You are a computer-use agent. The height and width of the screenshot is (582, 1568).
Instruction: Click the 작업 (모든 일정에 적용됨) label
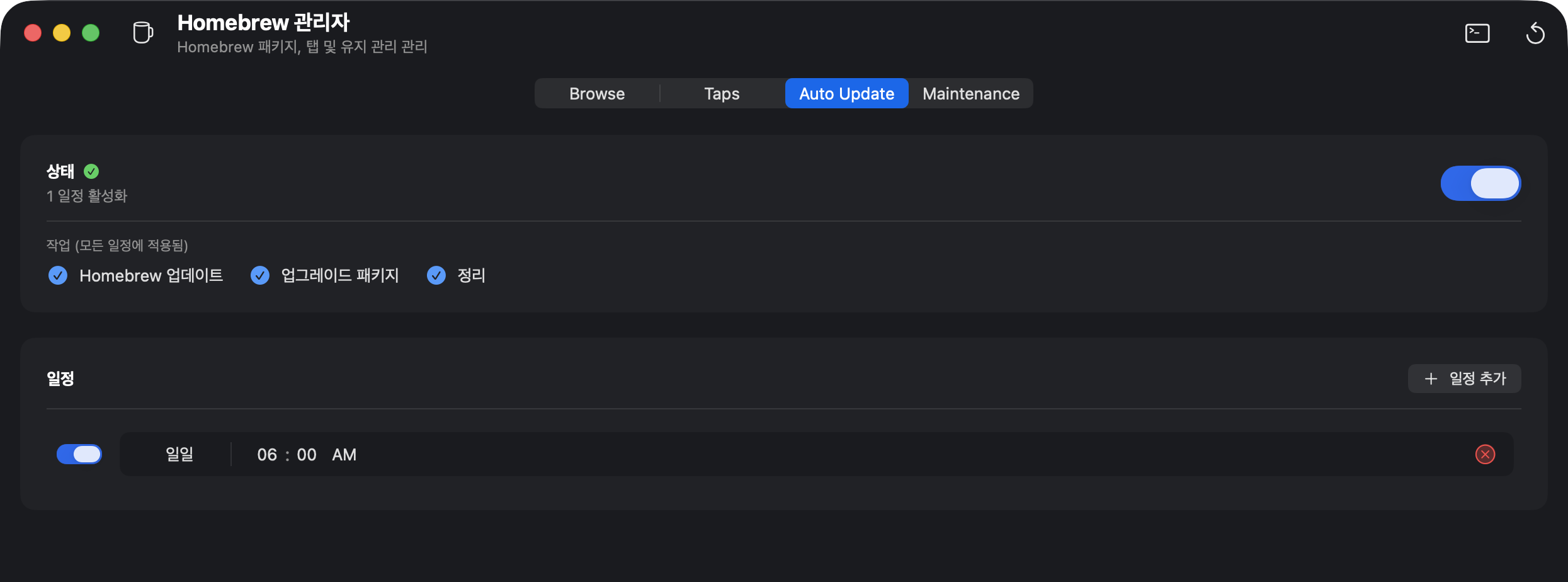117,245
